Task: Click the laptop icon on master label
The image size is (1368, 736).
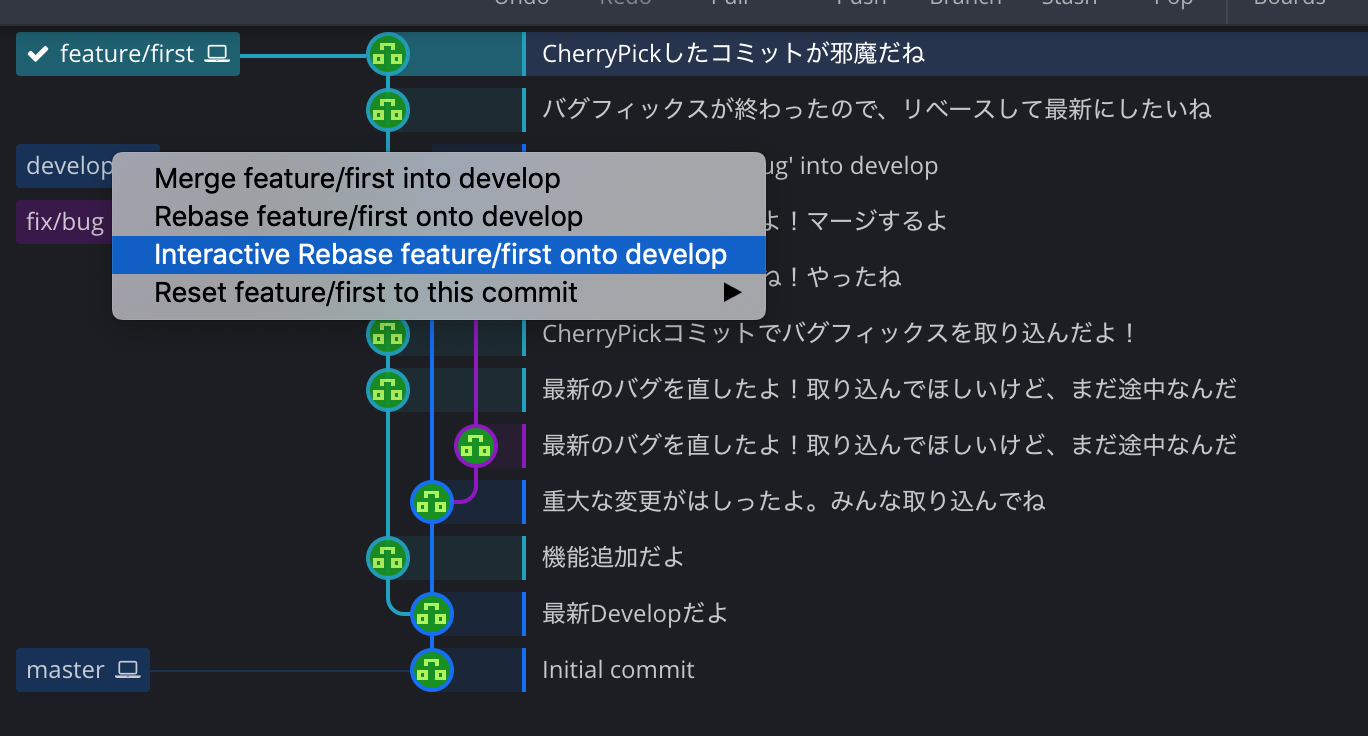Action: point(127,670)
